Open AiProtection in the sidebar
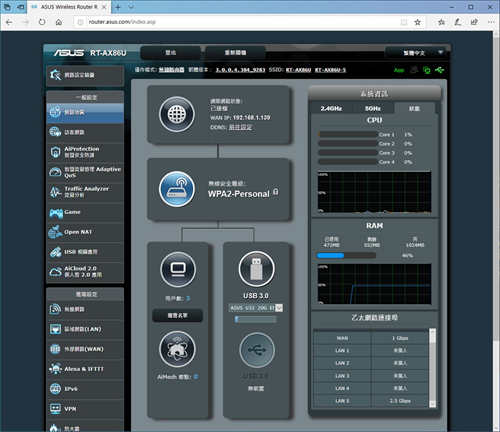The width and height of the screenshot is (500, 432). [x=85, y=152]
